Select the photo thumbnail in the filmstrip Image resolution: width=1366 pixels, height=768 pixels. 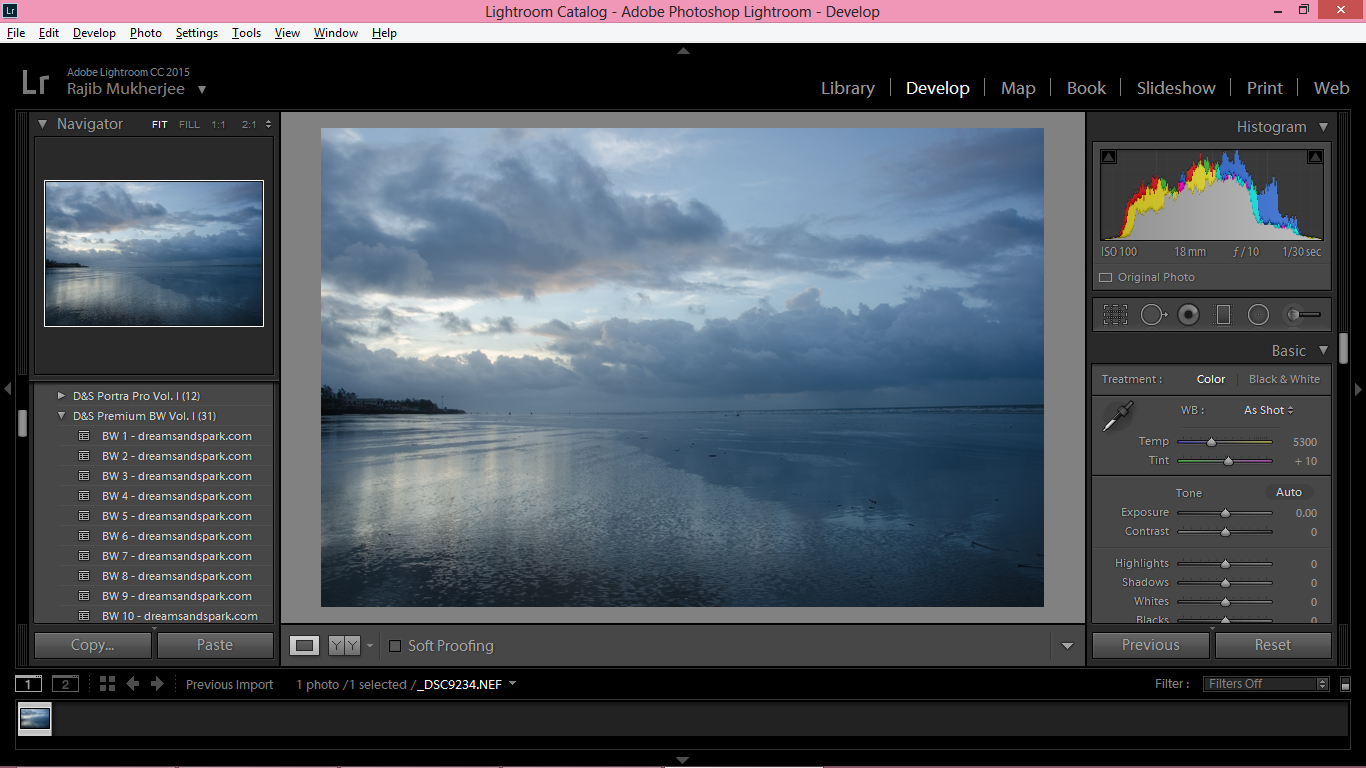click(34, 718)
